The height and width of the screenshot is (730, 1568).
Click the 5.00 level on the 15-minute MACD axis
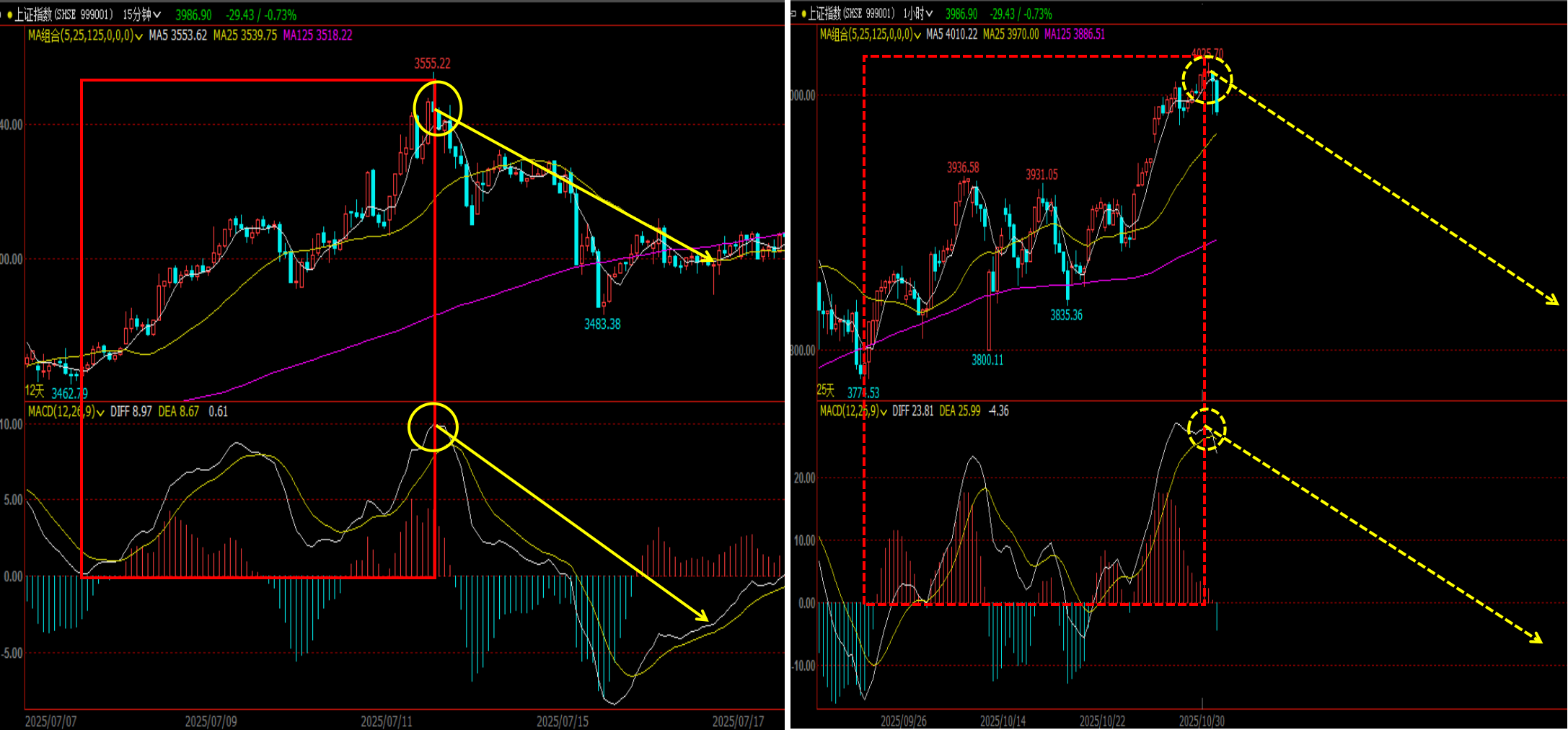(13, 500)
